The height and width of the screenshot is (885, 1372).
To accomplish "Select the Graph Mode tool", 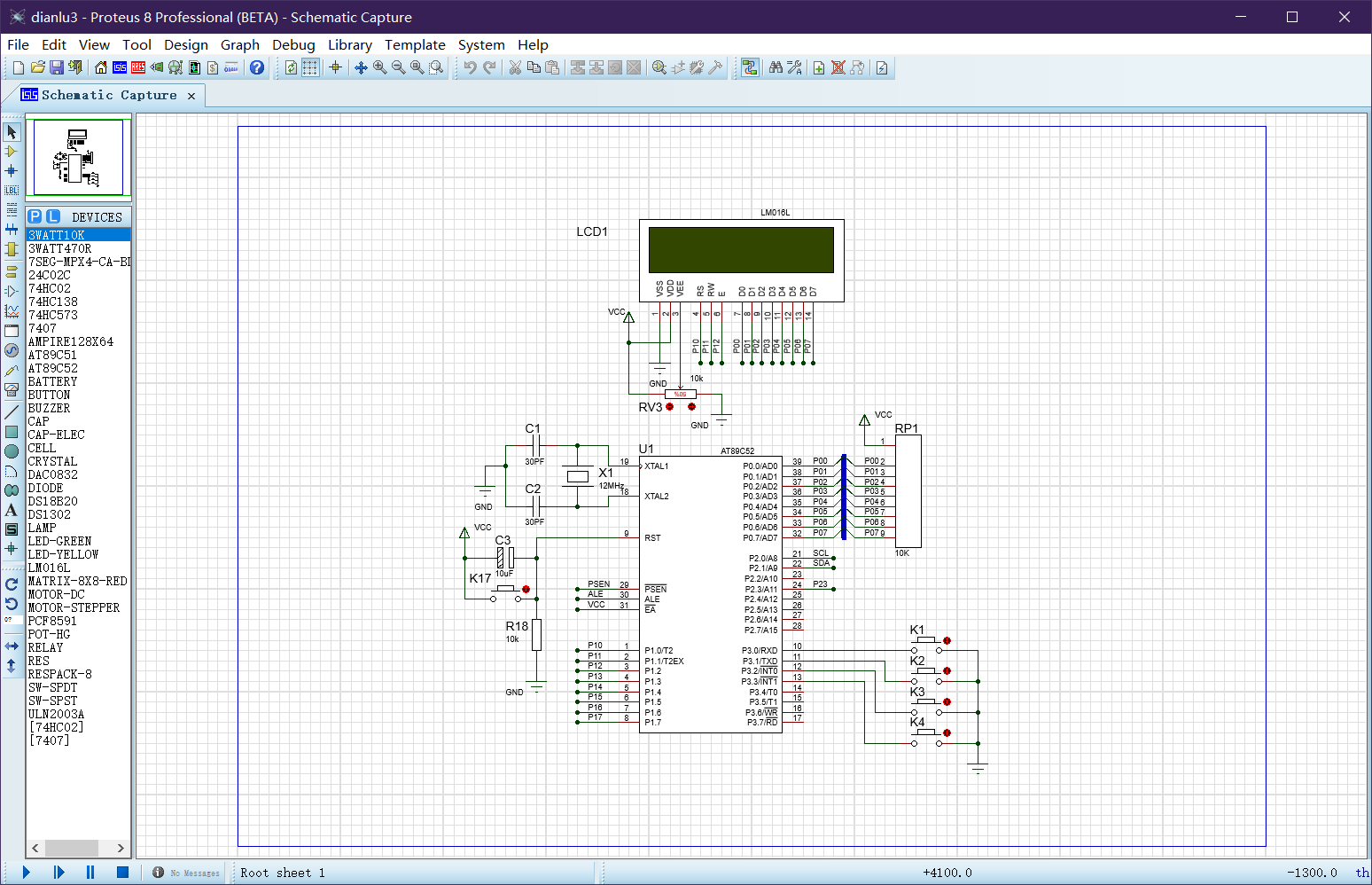I will pyautogui.click(x=12, y=310).
